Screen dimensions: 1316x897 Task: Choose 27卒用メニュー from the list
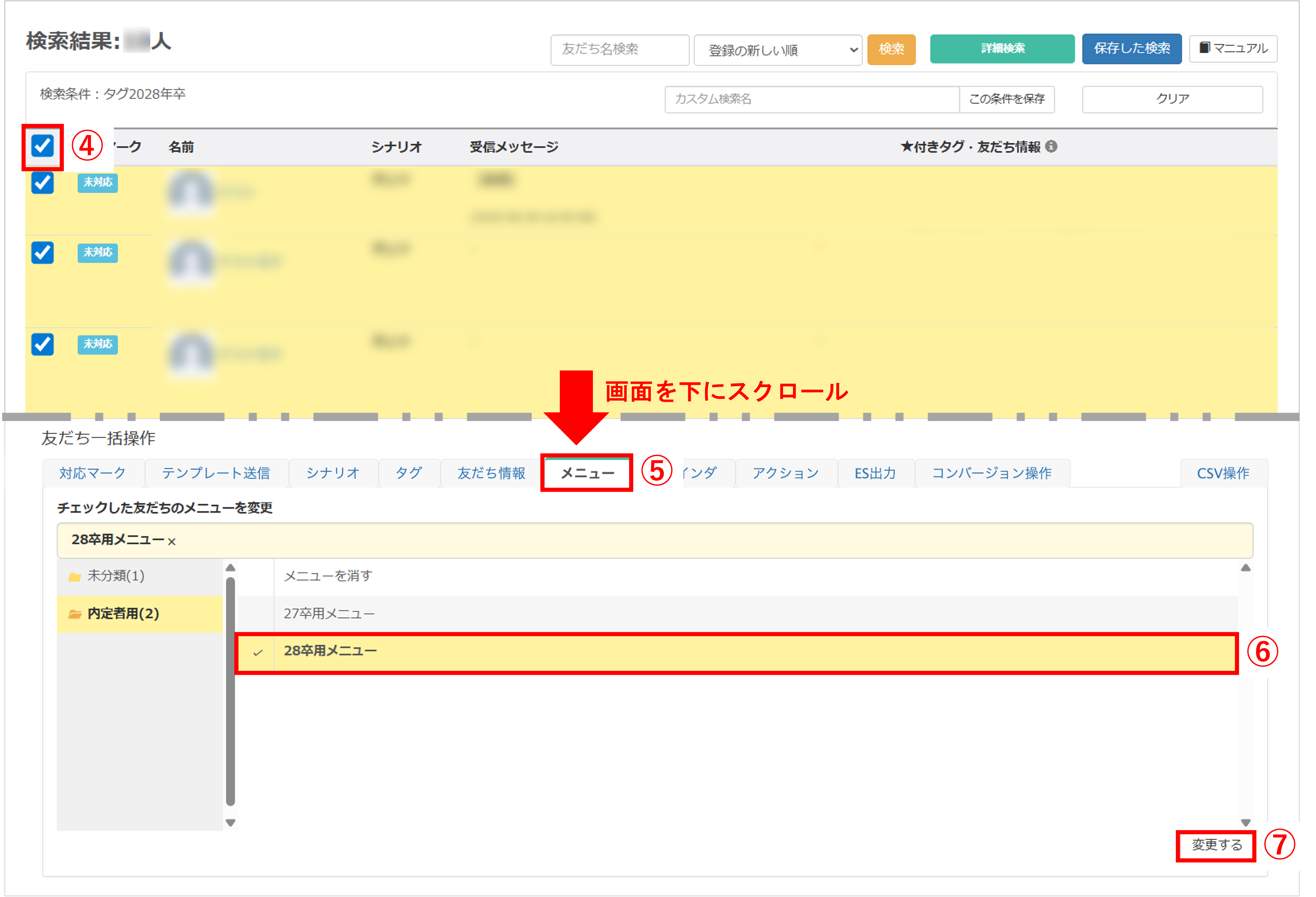click(x=329, y=613)
